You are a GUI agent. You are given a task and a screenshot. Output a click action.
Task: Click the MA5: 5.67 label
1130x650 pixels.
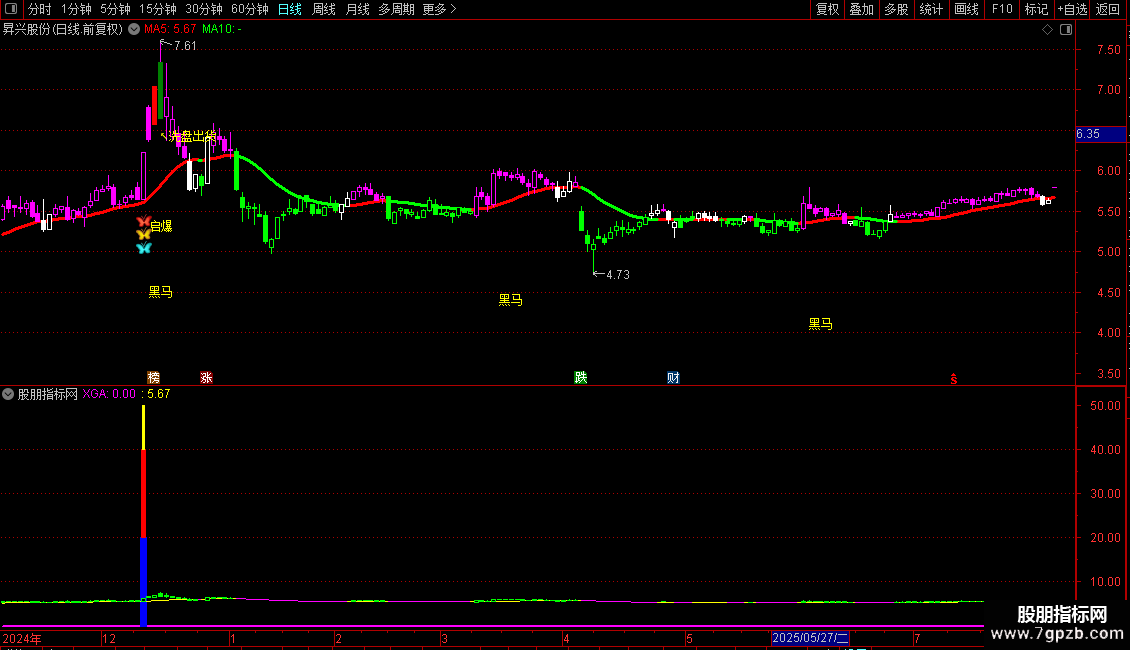pos(170,30)
